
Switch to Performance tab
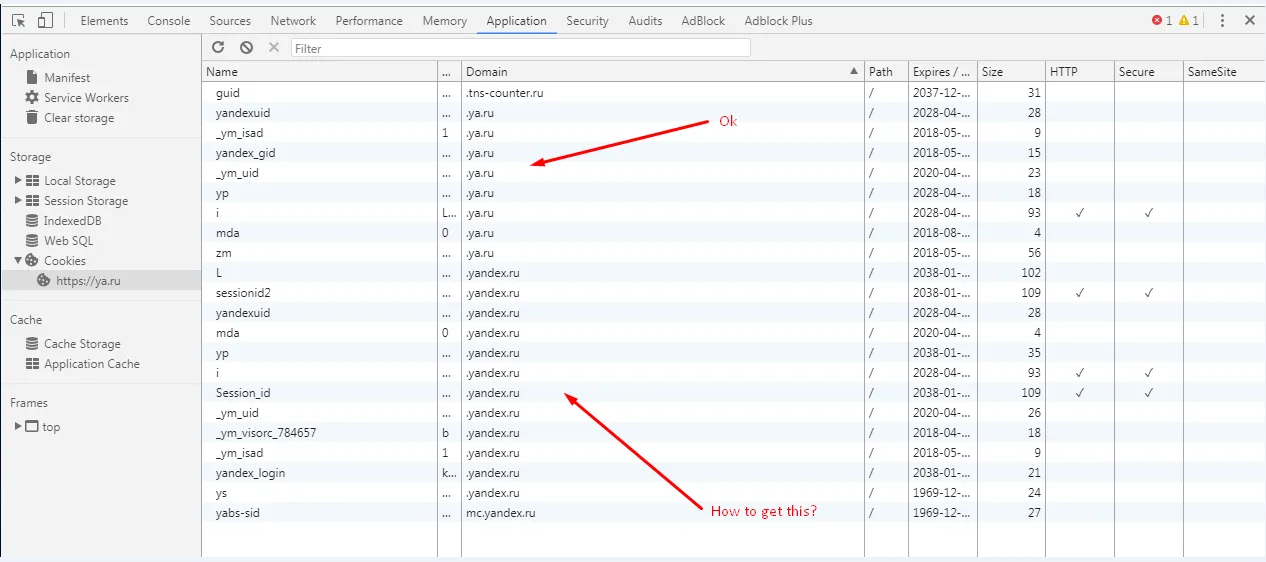coord(371,20)
